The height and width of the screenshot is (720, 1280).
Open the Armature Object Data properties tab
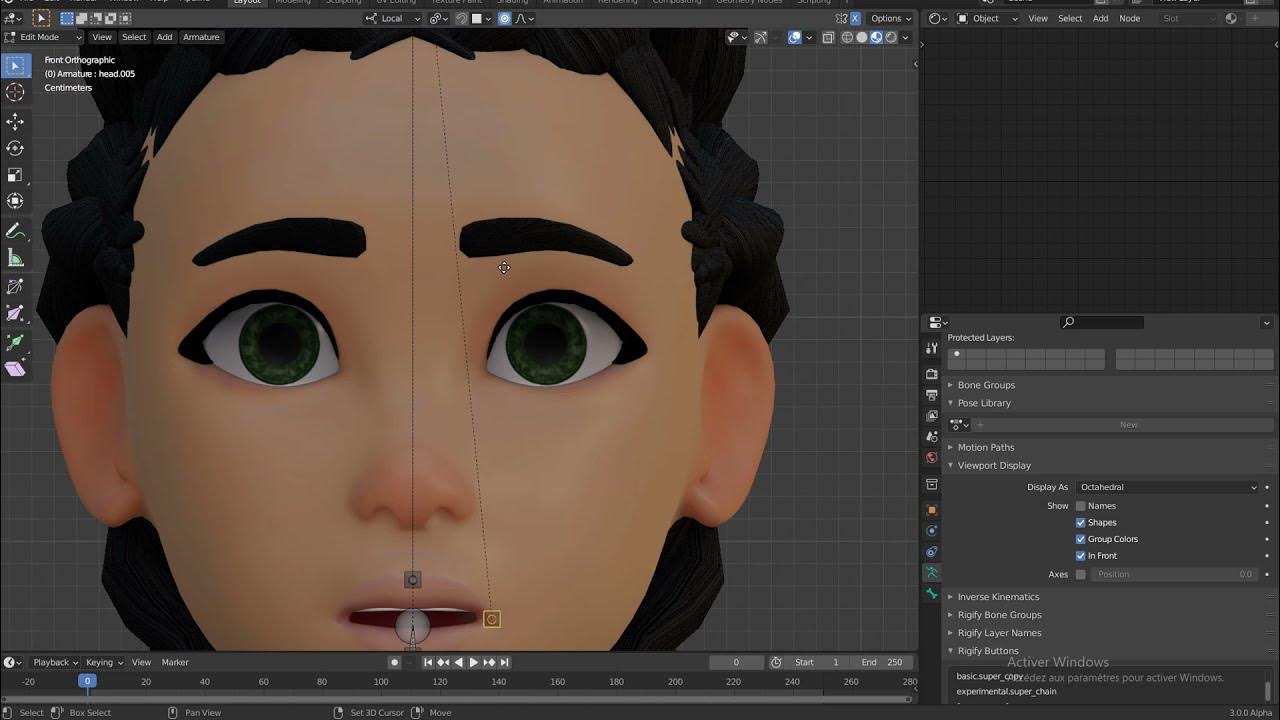click(932, 573)
